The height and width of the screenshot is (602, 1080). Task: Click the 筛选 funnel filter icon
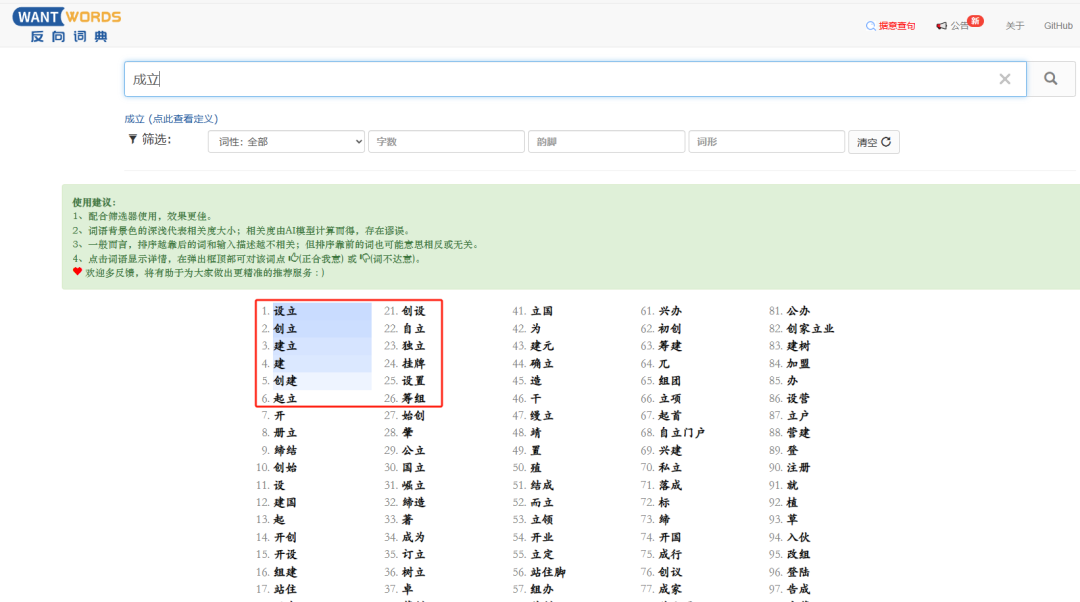coord(132,139)
